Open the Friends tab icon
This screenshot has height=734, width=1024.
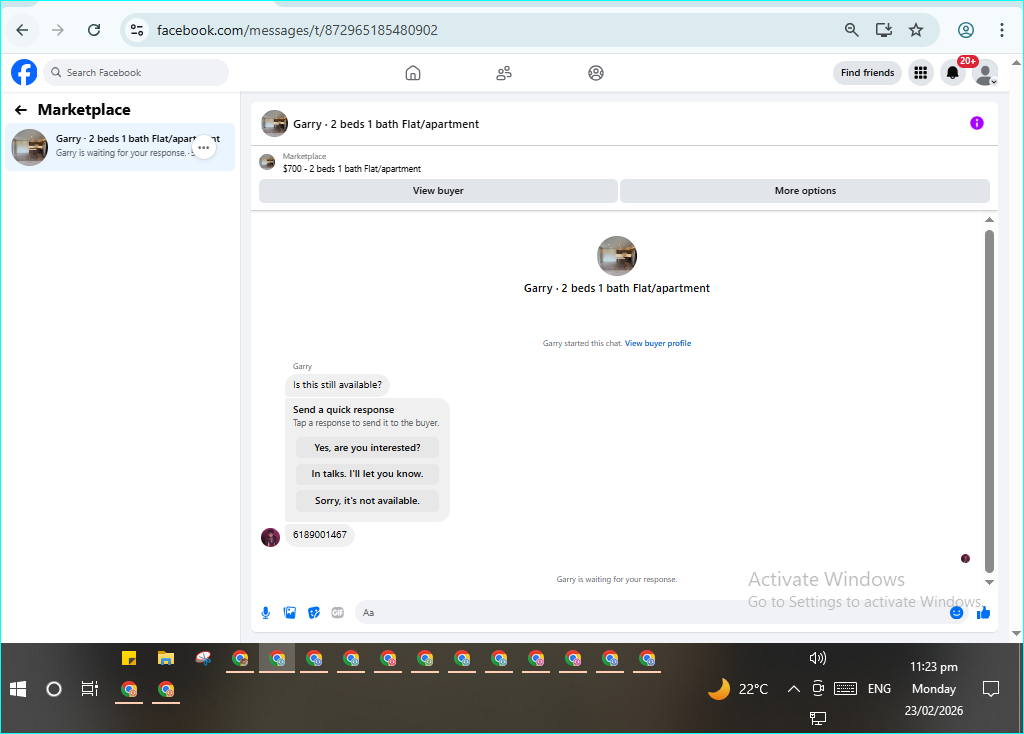click(x=504, y=72)
